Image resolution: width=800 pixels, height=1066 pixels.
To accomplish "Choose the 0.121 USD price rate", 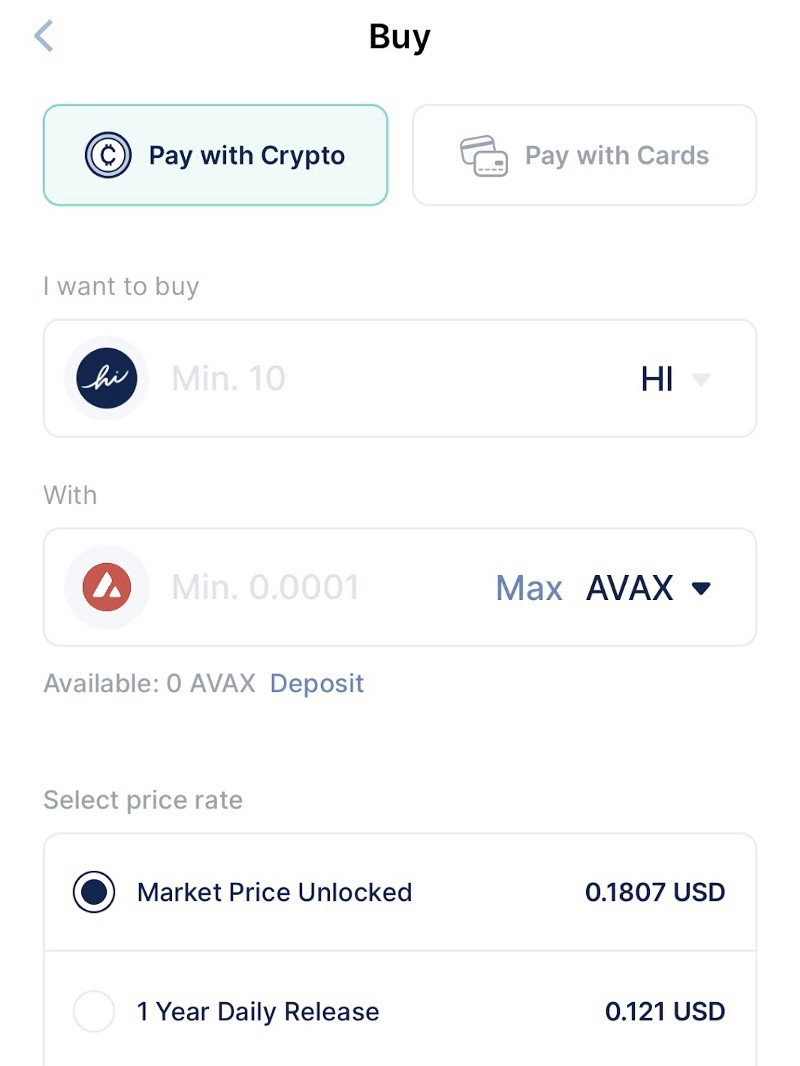I will pyautogui.click(x=665, y=1012).
